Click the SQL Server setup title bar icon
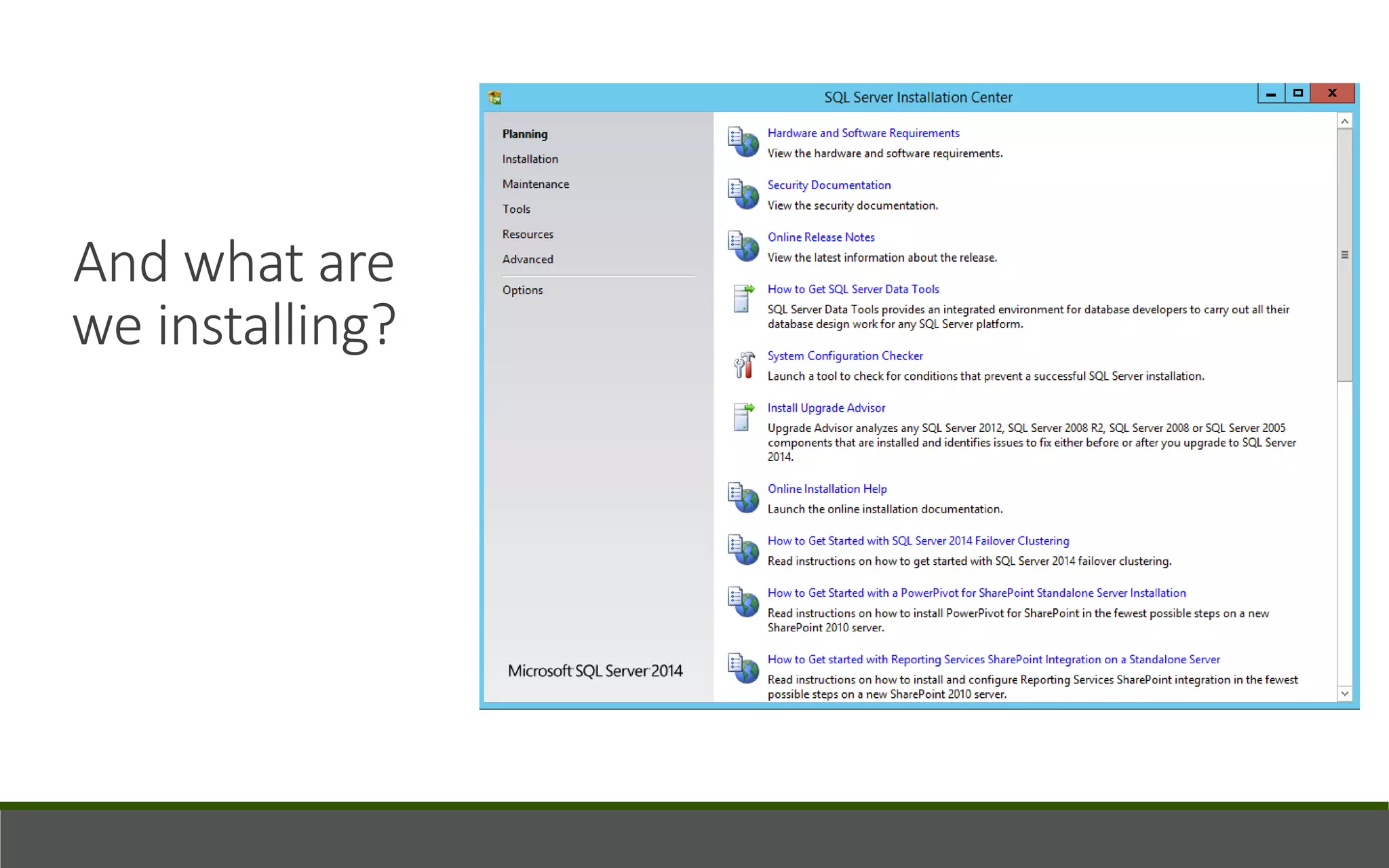 click(494, 98)
